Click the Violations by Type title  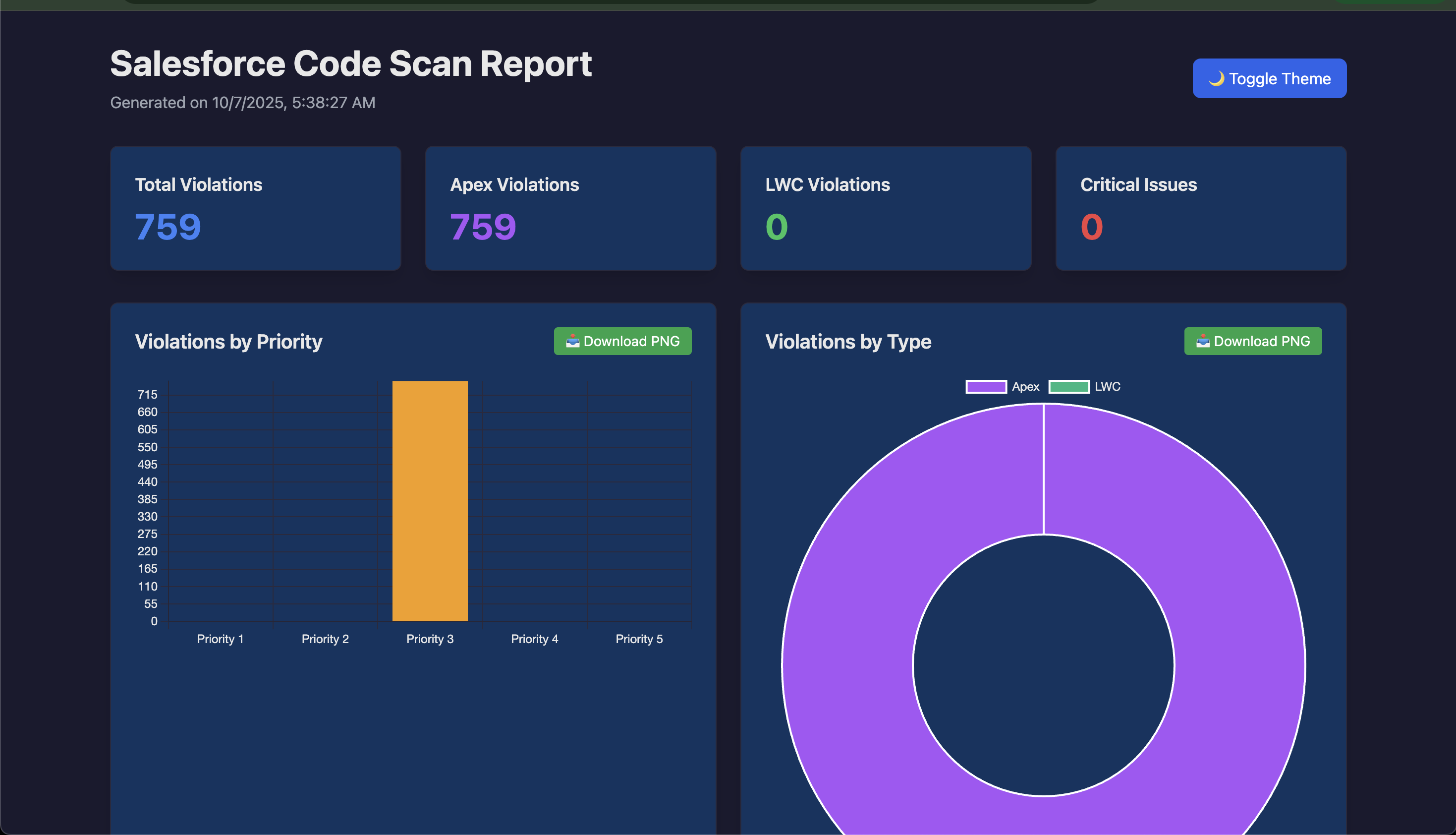(x=848, y=342)
